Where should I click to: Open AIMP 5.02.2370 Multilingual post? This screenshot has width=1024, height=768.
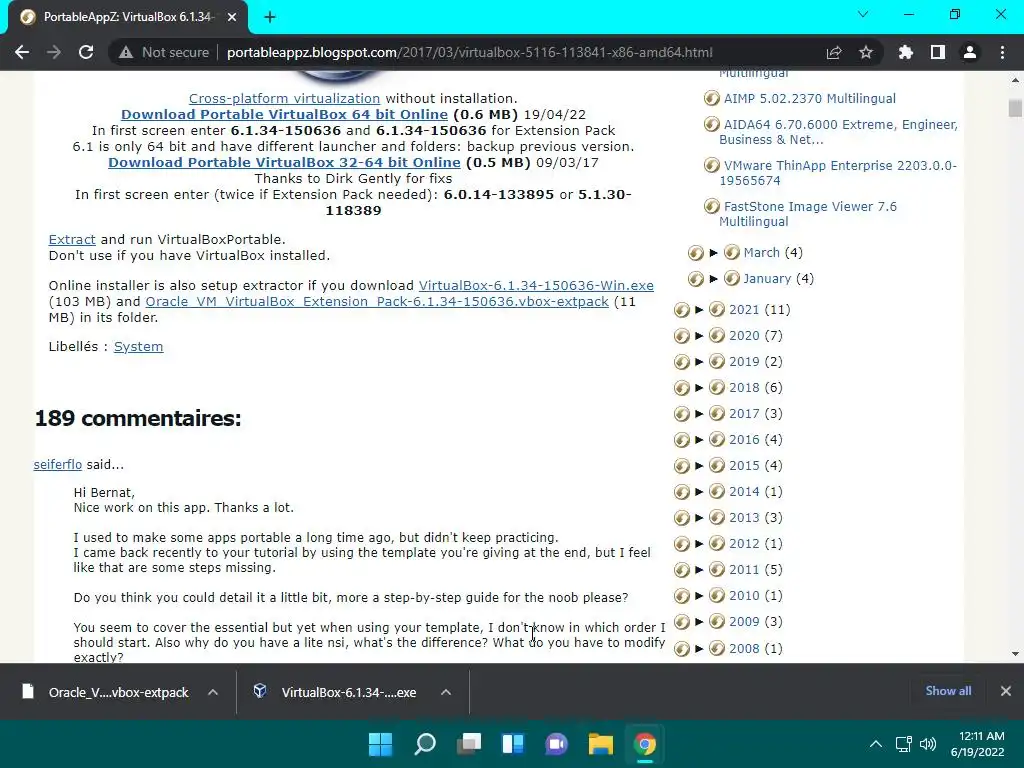(809, 99)
